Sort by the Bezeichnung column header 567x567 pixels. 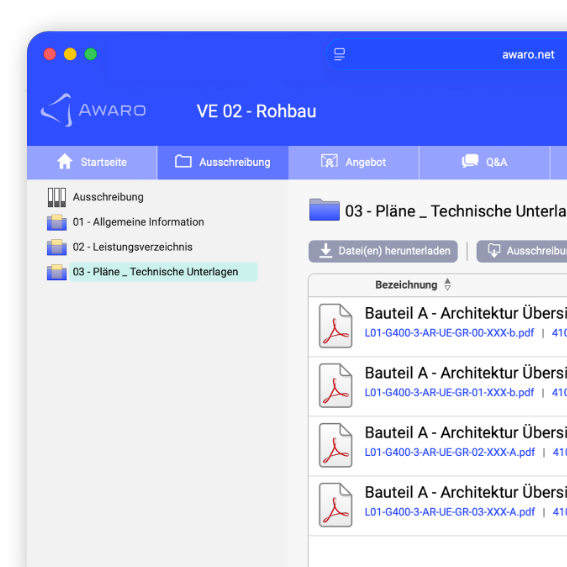click(406, 285)
